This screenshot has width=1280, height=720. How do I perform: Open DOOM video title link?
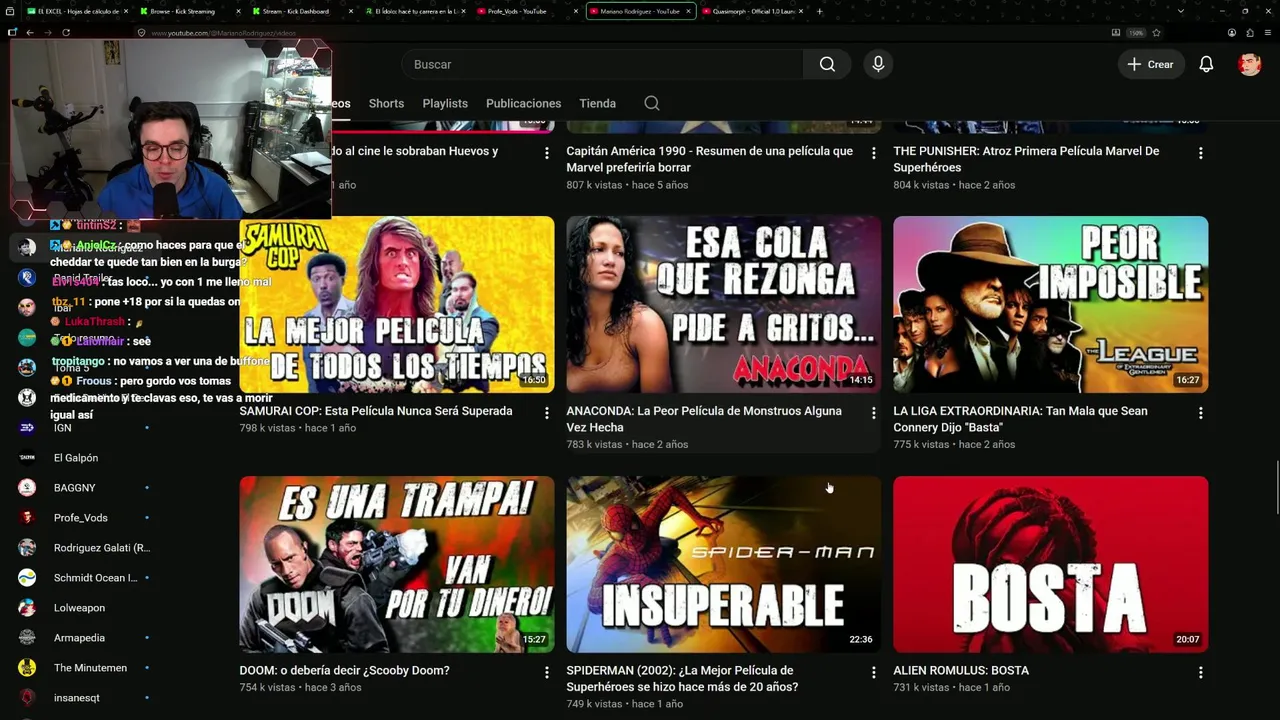(x=344, y=671)
